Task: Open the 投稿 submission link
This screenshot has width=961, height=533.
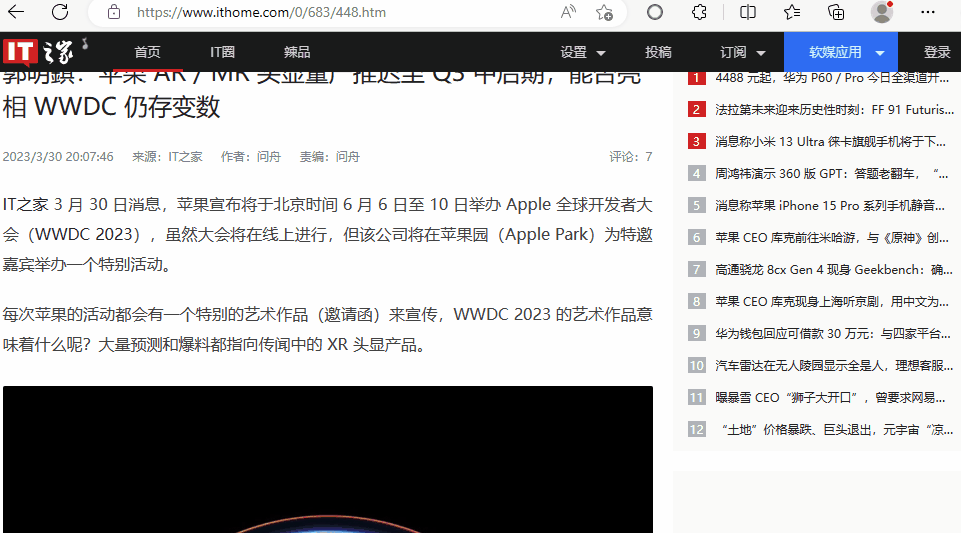Action: (x=658, y=52)
